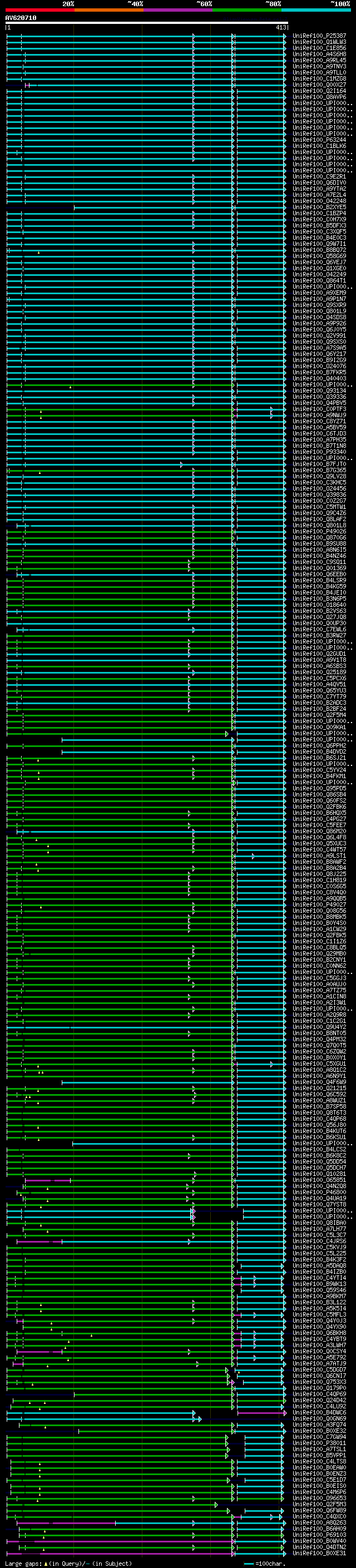This screenshot has height=1568, width=356.
Task: Open hit UniRef100_A9RL45
Action: tap(319, 60)
